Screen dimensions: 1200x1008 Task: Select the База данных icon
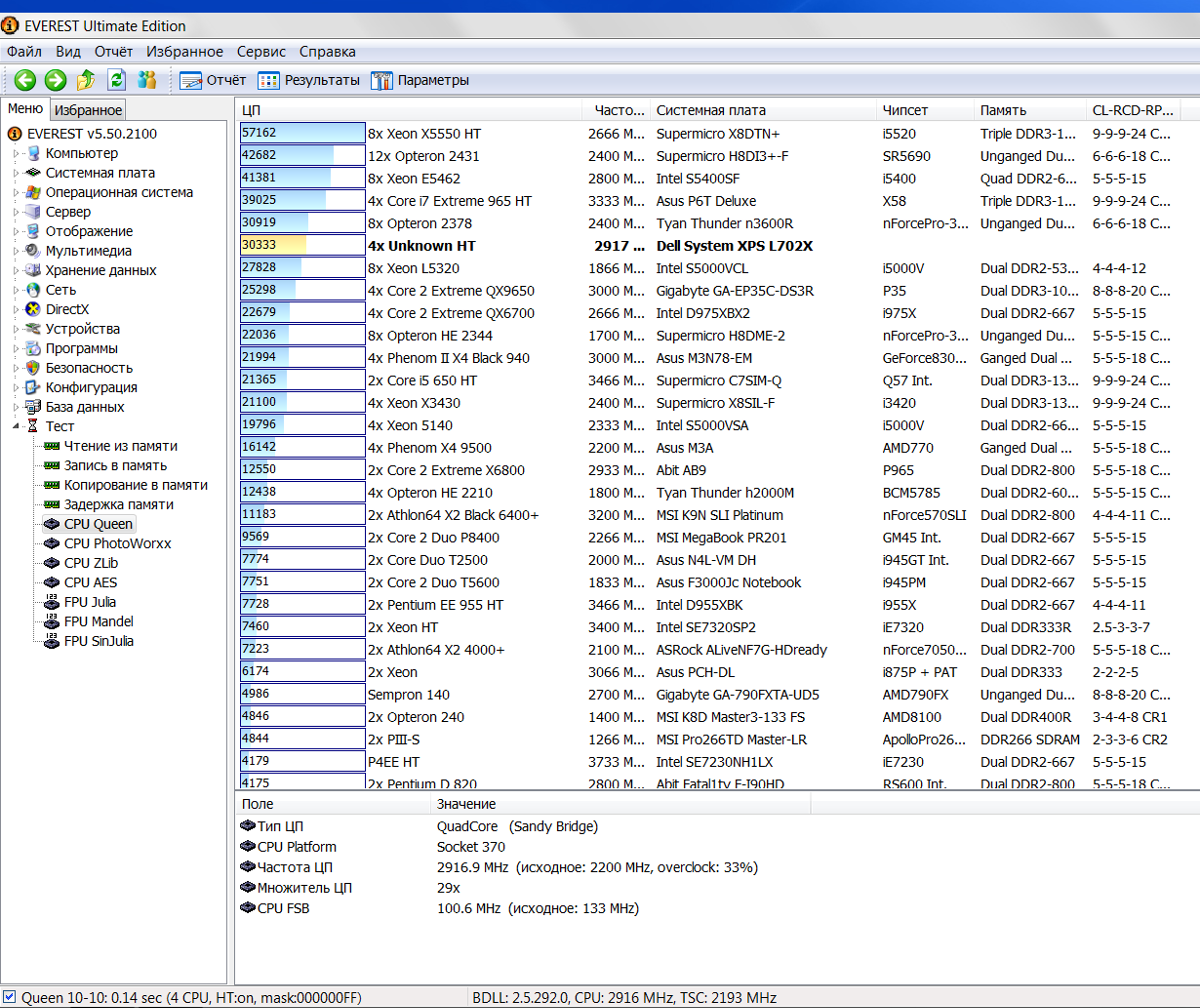click(33, 407)
